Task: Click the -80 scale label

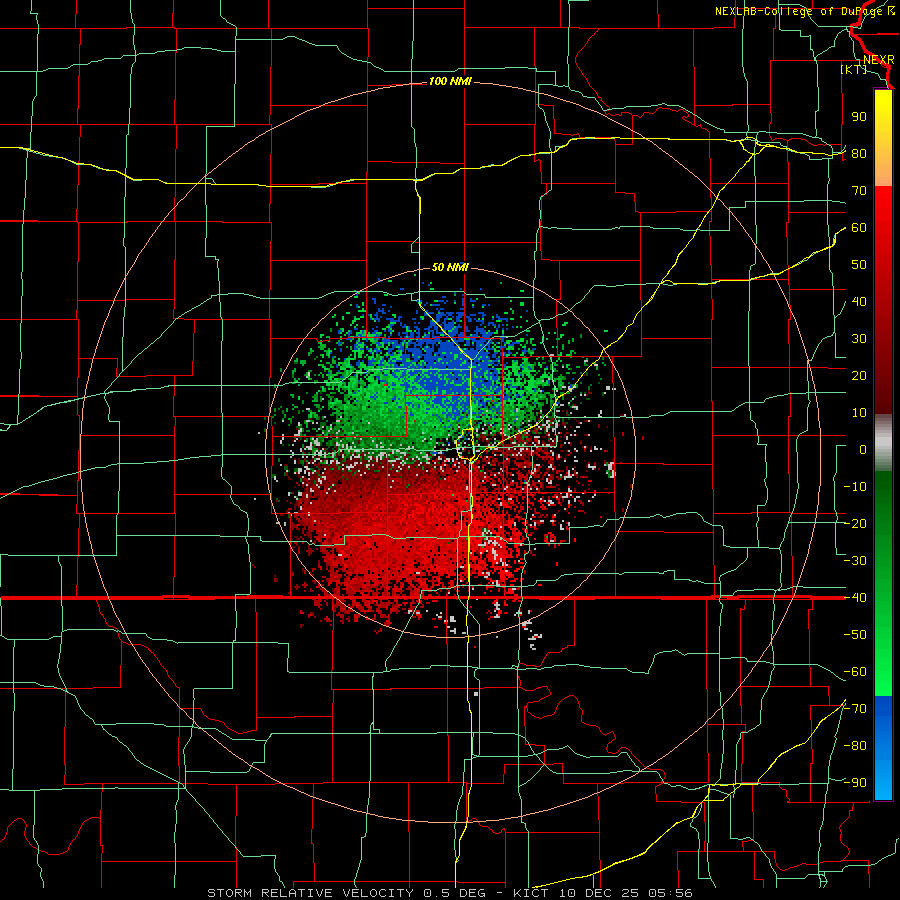Action: [855, 746]
